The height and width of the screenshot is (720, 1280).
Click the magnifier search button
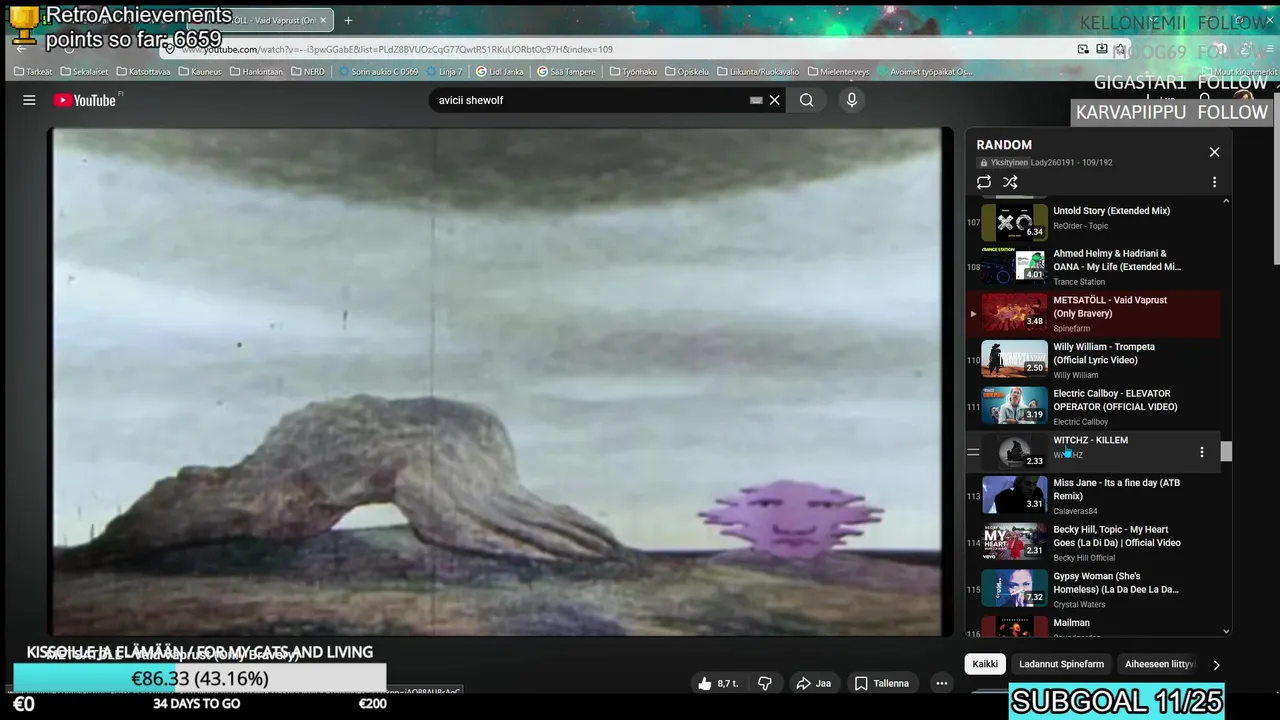806,100
